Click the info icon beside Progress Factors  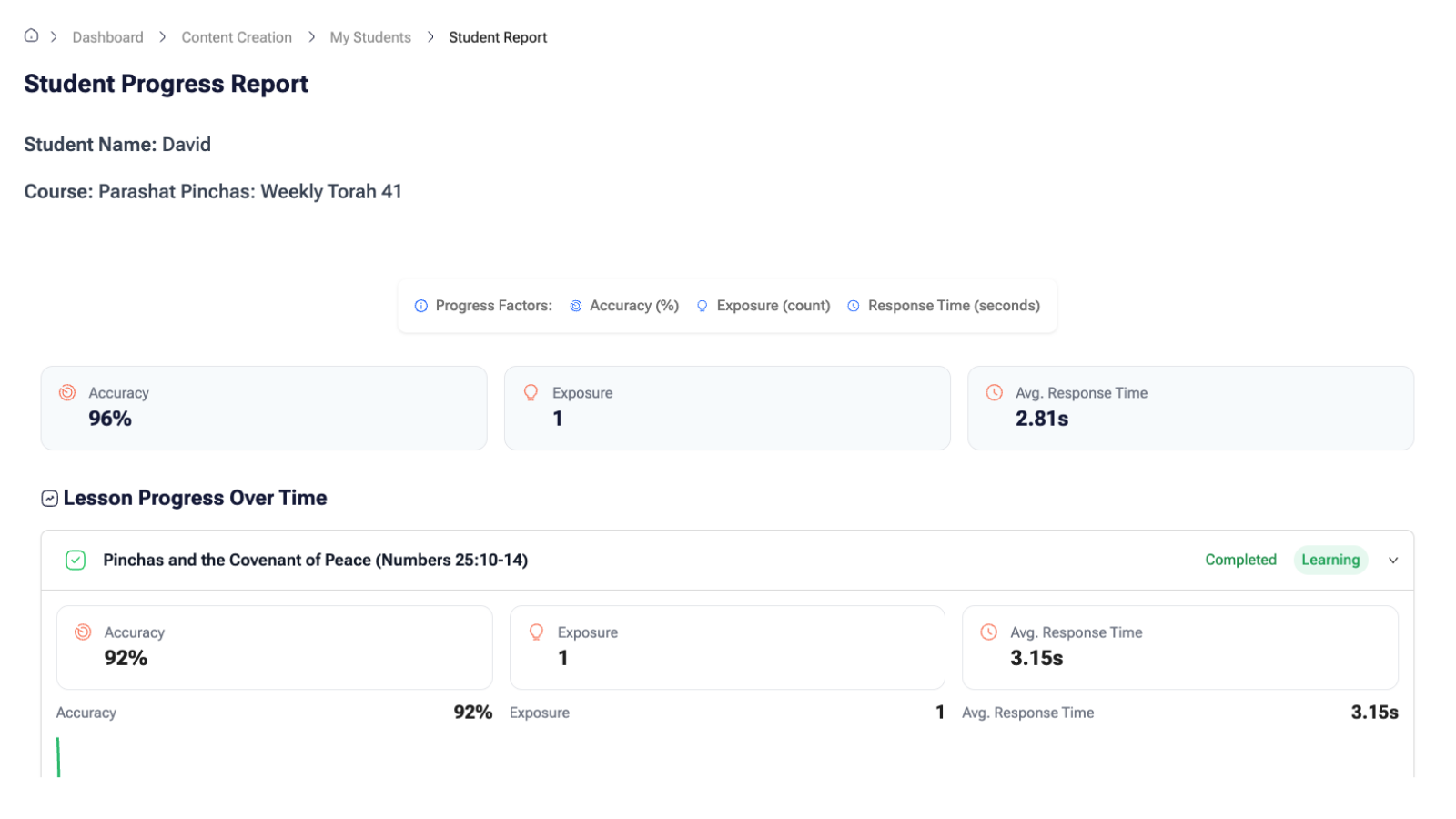point(420,306)
